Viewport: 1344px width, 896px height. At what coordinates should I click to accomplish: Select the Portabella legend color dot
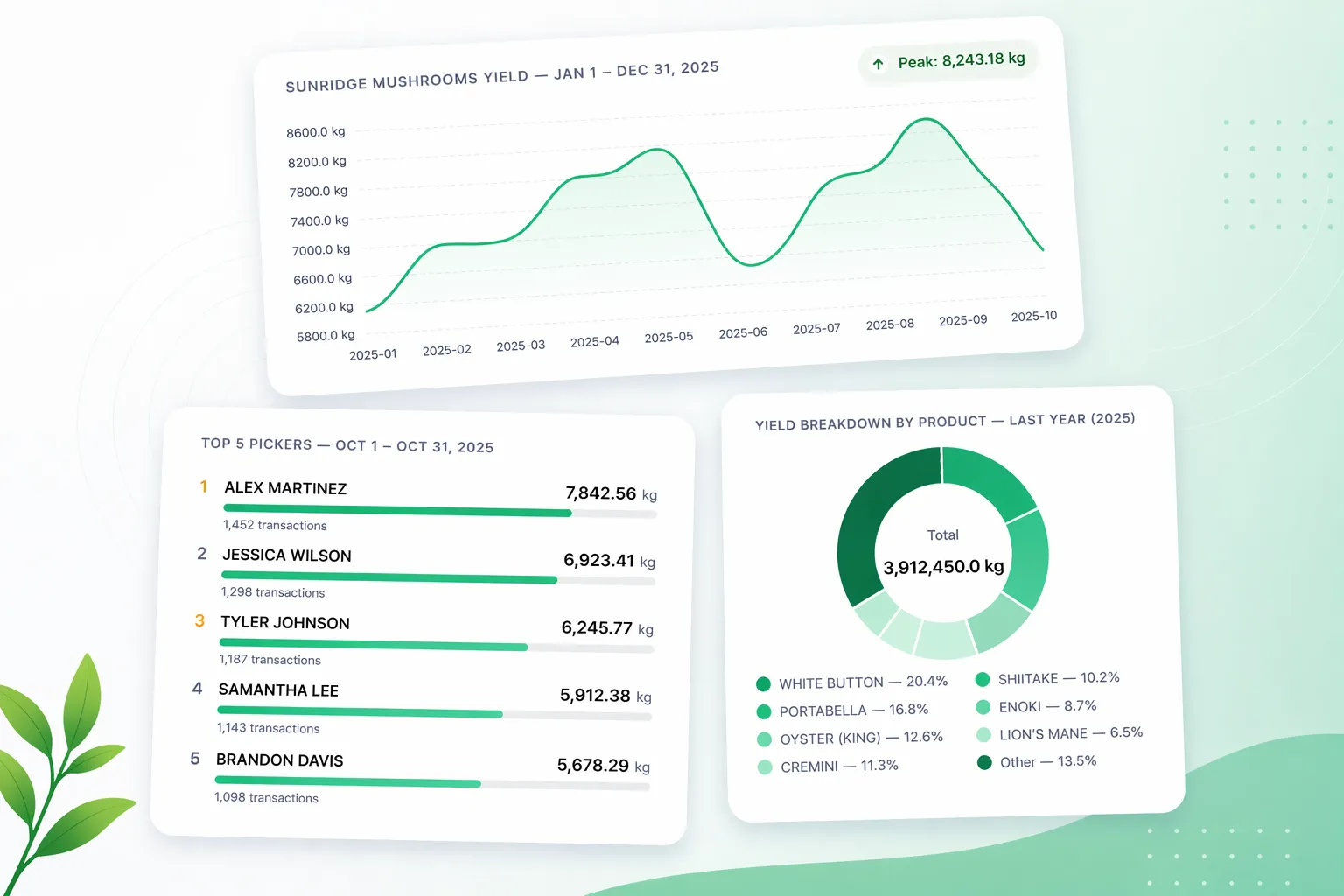click(x=764, y=711)
